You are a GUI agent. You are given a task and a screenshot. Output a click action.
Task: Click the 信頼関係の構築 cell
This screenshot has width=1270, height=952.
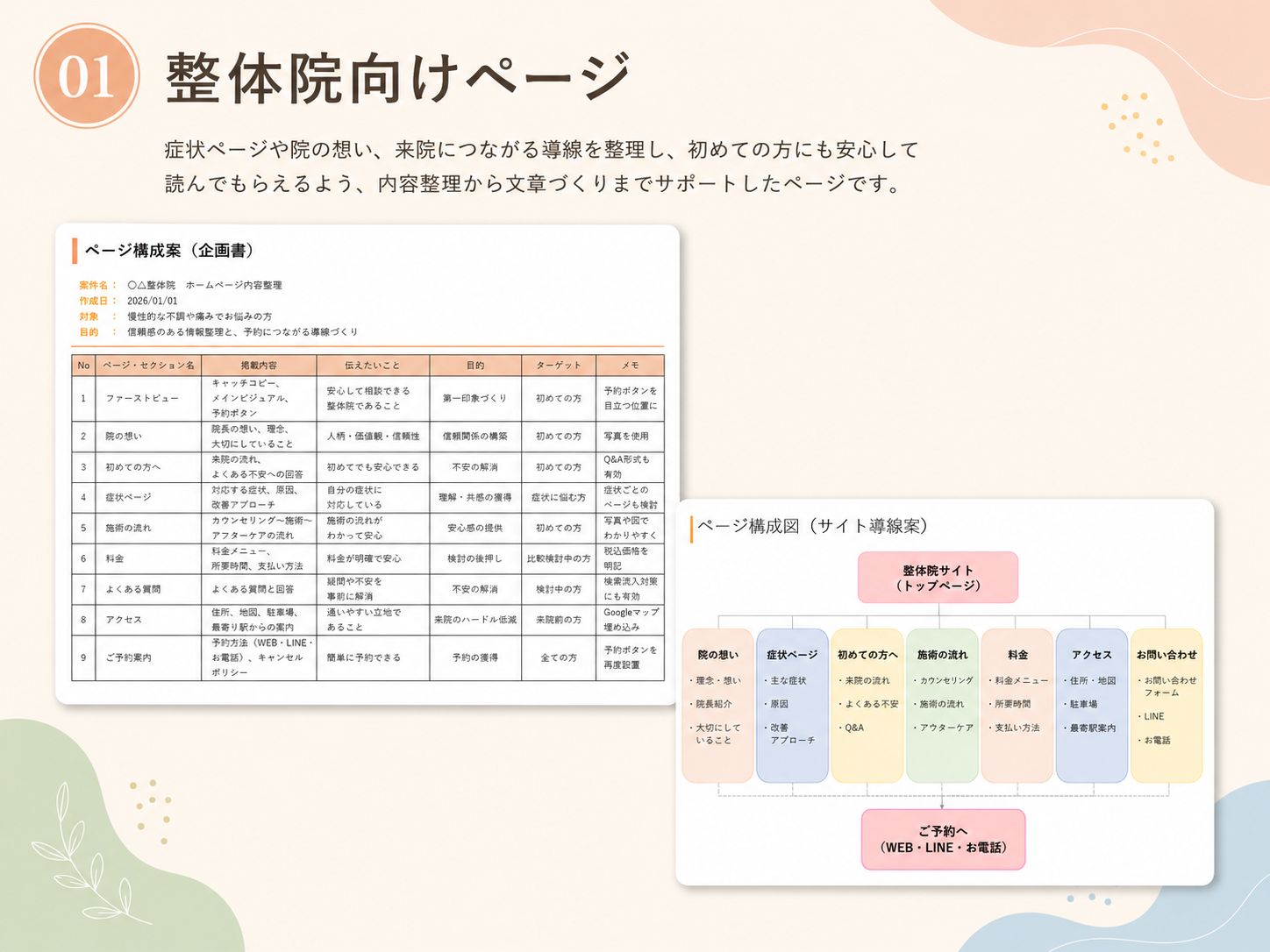(474, 436)
